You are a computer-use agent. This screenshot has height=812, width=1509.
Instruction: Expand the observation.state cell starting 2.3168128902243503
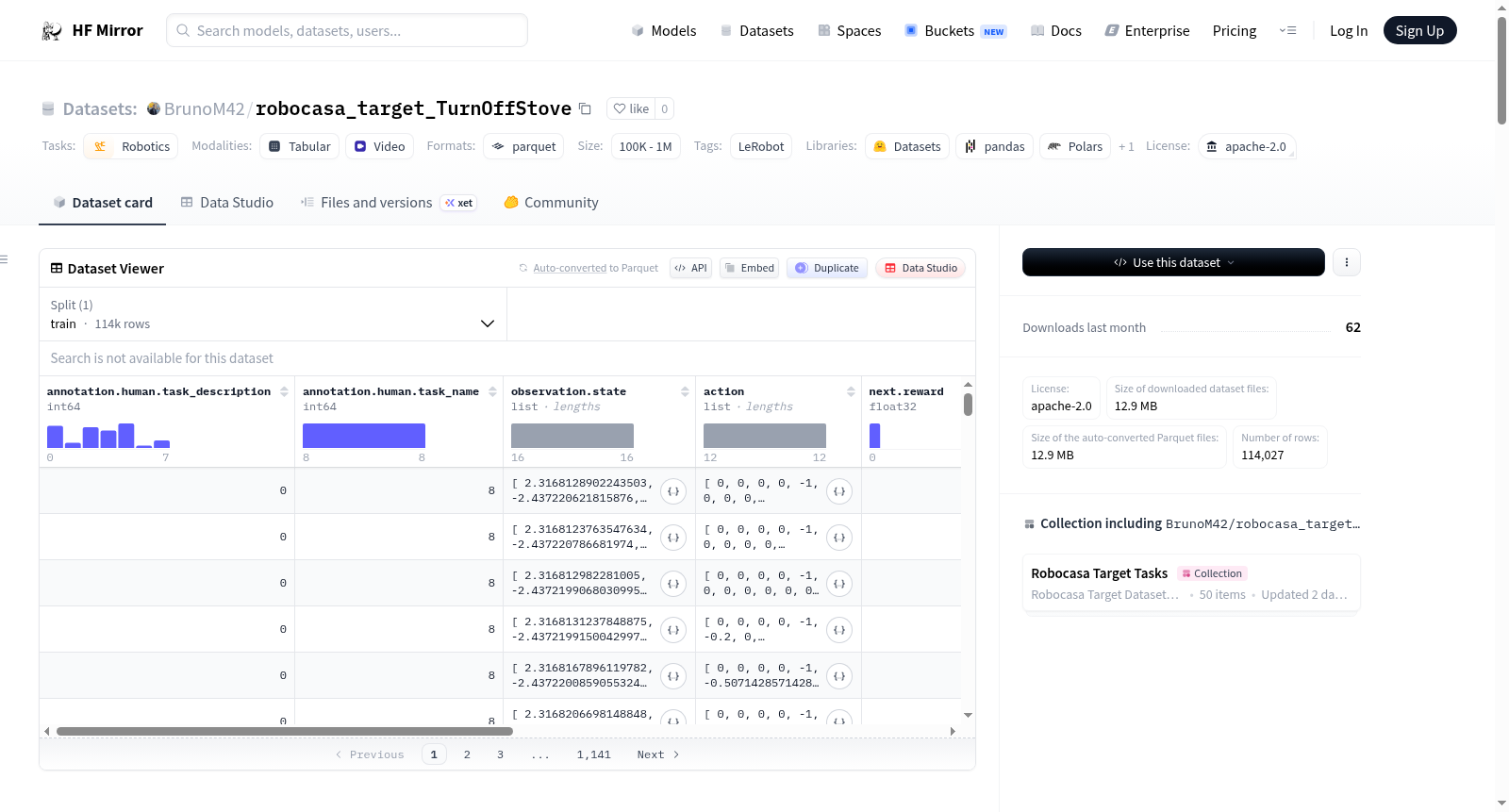point(673,491)
